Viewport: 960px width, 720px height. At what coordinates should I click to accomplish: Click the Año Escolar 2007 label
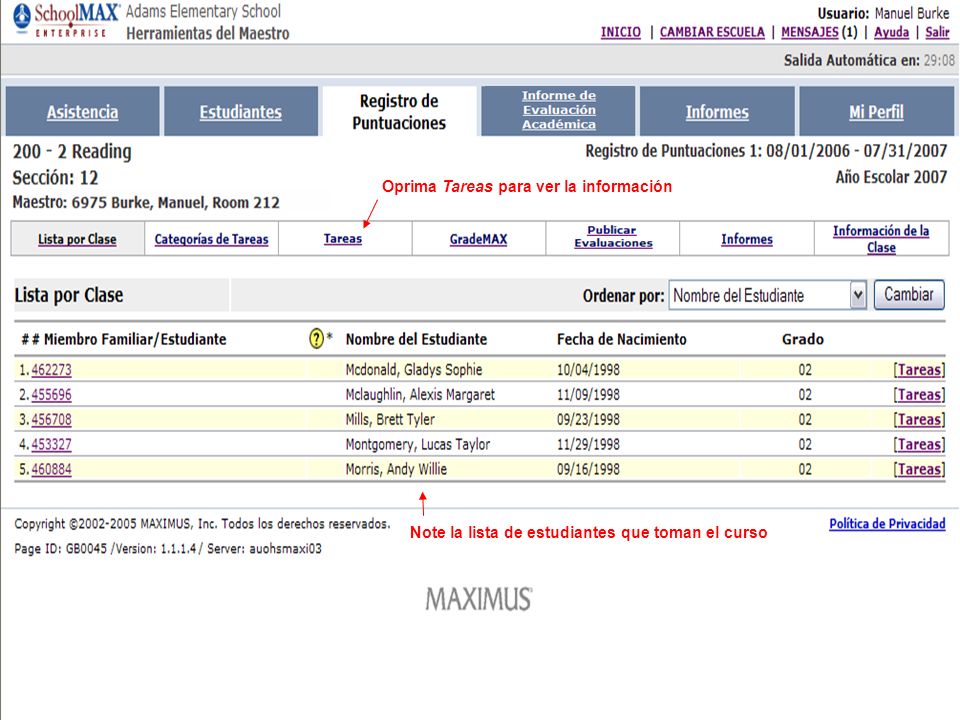click(x=891, y=177)
